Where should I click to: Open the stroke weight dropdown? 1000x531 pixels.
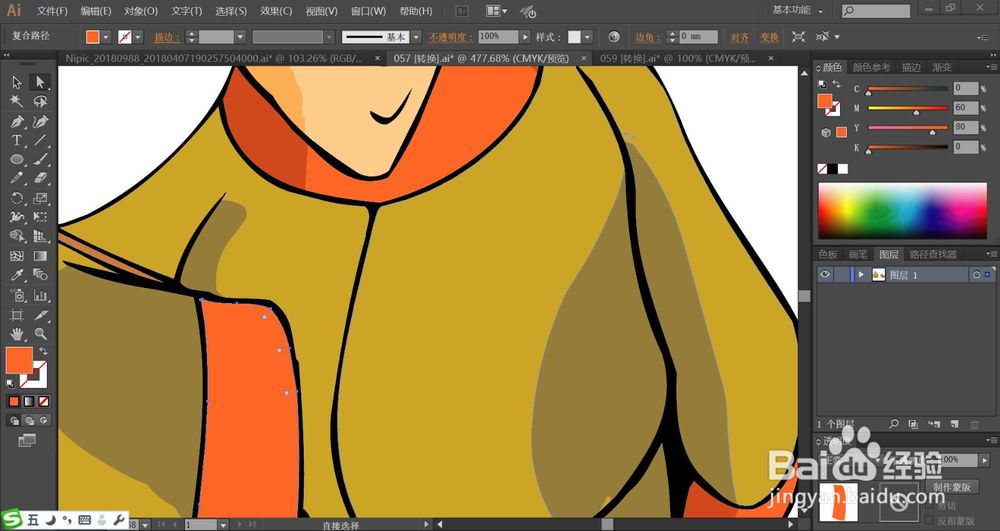click(240, 37)
